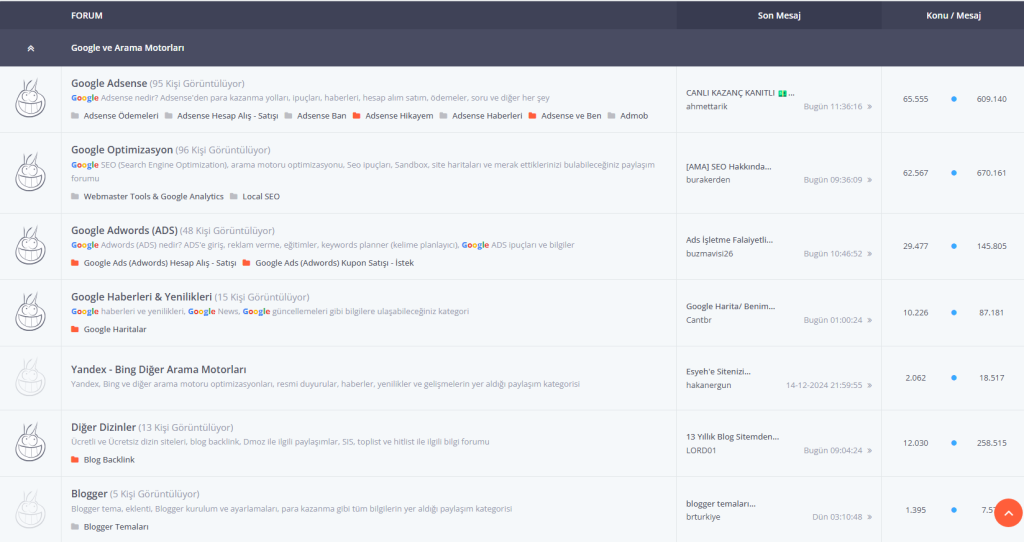This screenshot has width=1024, height=542.
Task: Open the Diğer Dizinler forum
Action: [103, 427]
